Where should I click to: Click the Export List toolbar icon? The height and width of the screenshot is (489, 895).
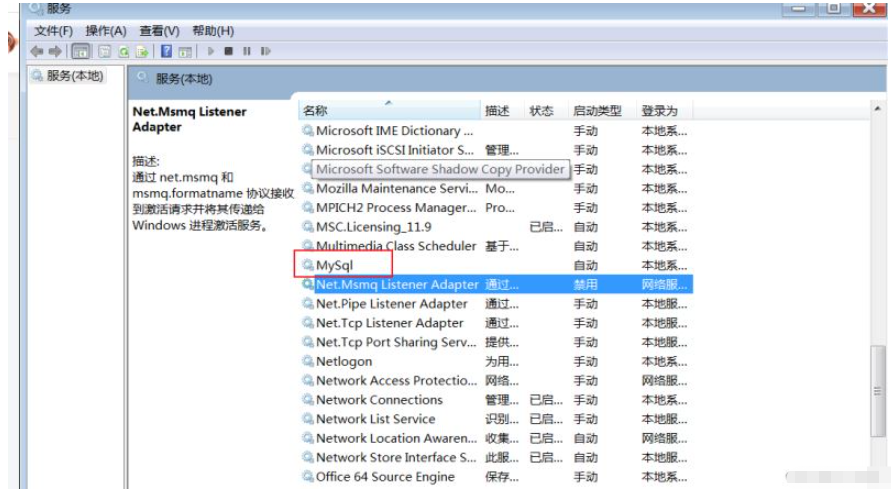(x=142, y=51)
